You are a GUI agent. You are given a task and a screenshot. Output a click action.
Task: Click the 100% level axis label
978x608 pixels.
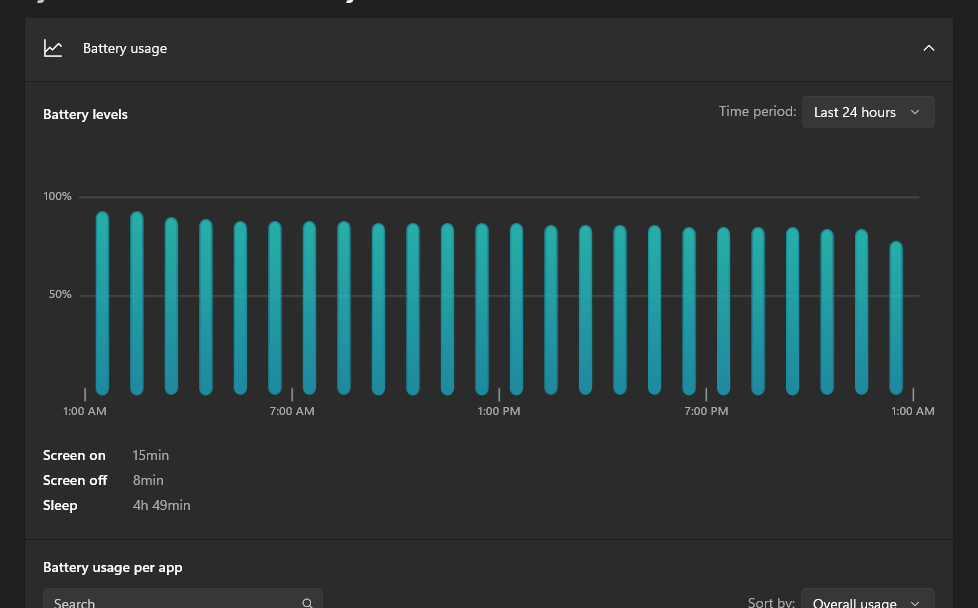pos(57,196)
